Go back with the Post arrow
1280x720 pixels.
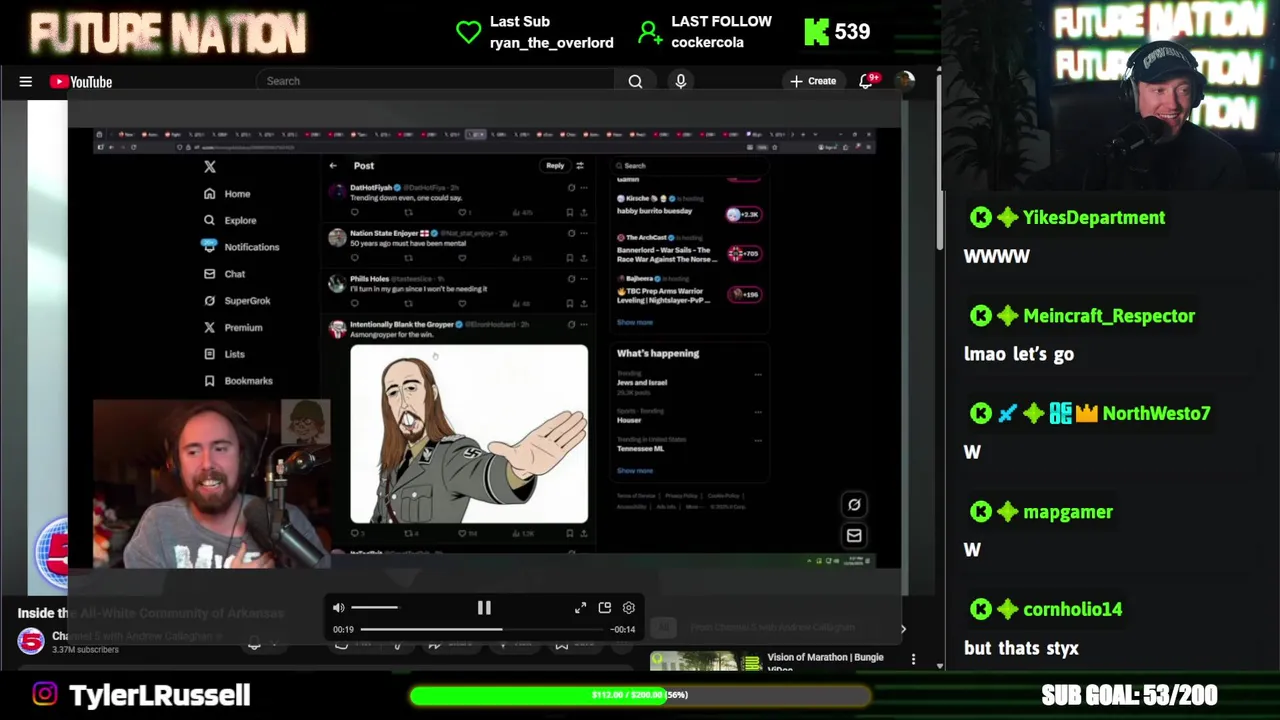[333, 166]
